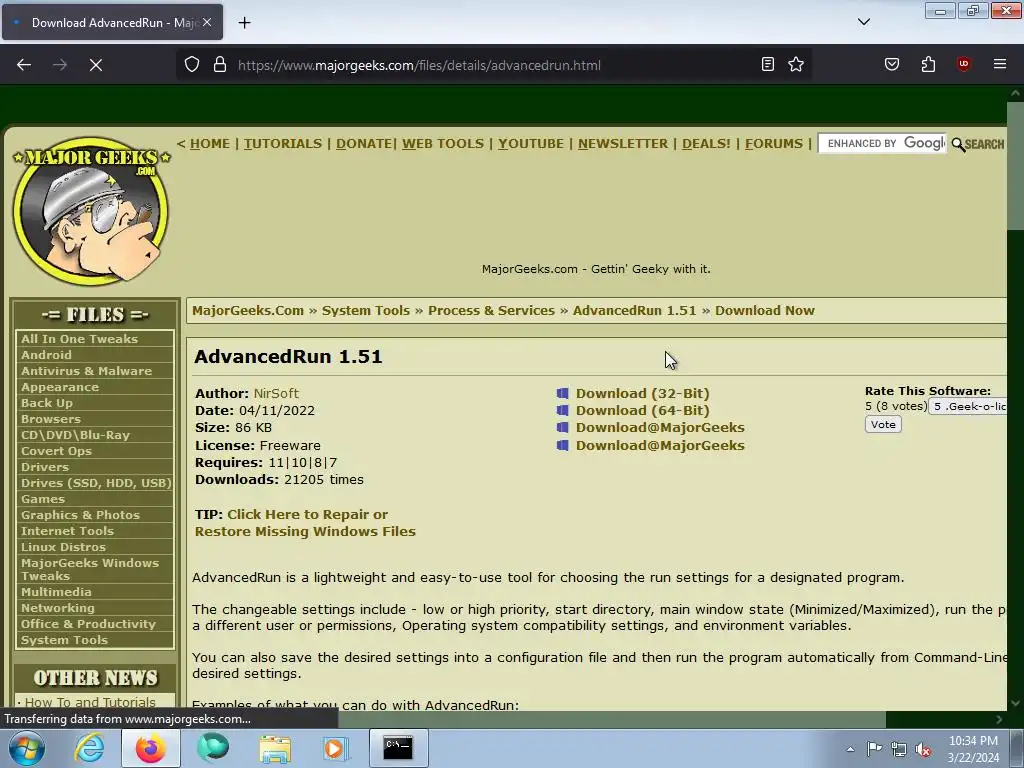Open Windows Explorer folder in taskbar
Screen dimensions: 1024x768
pyautogui.click(x=275, y=748)
